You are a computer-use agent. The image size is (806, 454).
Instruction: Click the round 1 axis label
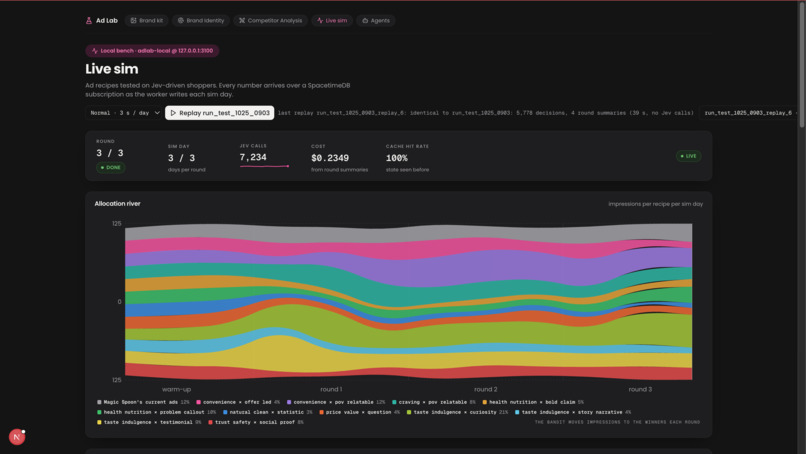[331, 389]
